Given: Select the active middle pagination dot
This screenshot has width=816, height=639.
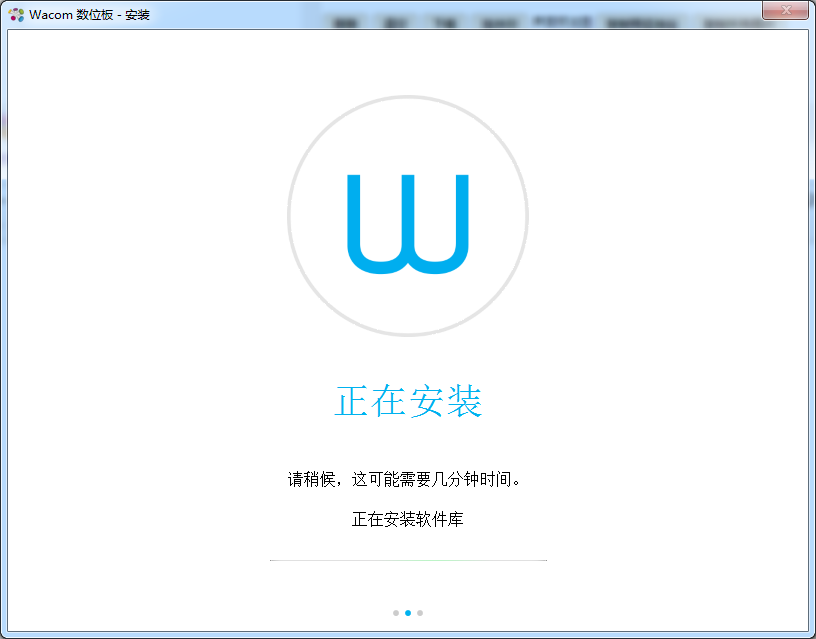Looking at the screenshot, I should (406, 613).
